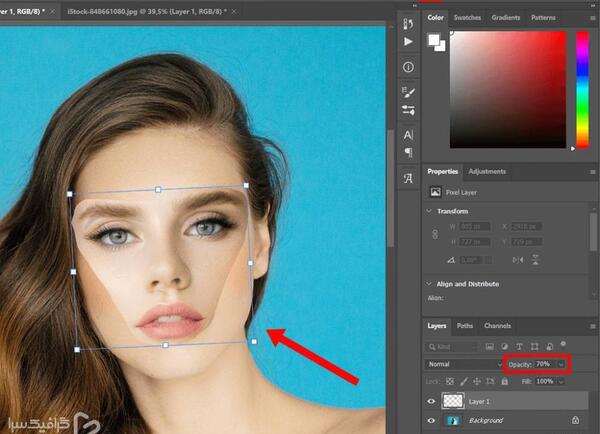Image resolution: width=600 pixels, height=434 pixels.
Task: Open the Opacity 70% dropdown arrow
Action: tap(561, 364)
